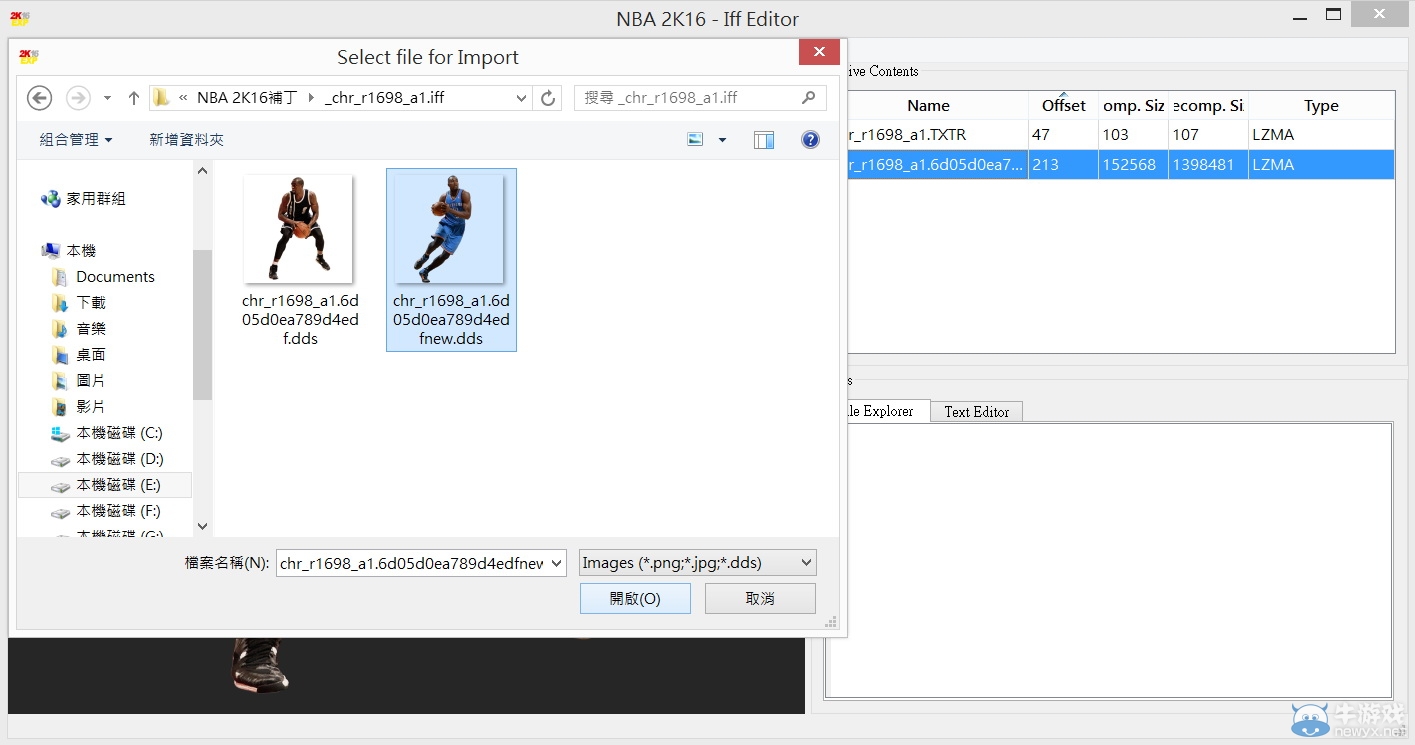
Task: Sort by Decomp. Size column header
Action: 1208,105
